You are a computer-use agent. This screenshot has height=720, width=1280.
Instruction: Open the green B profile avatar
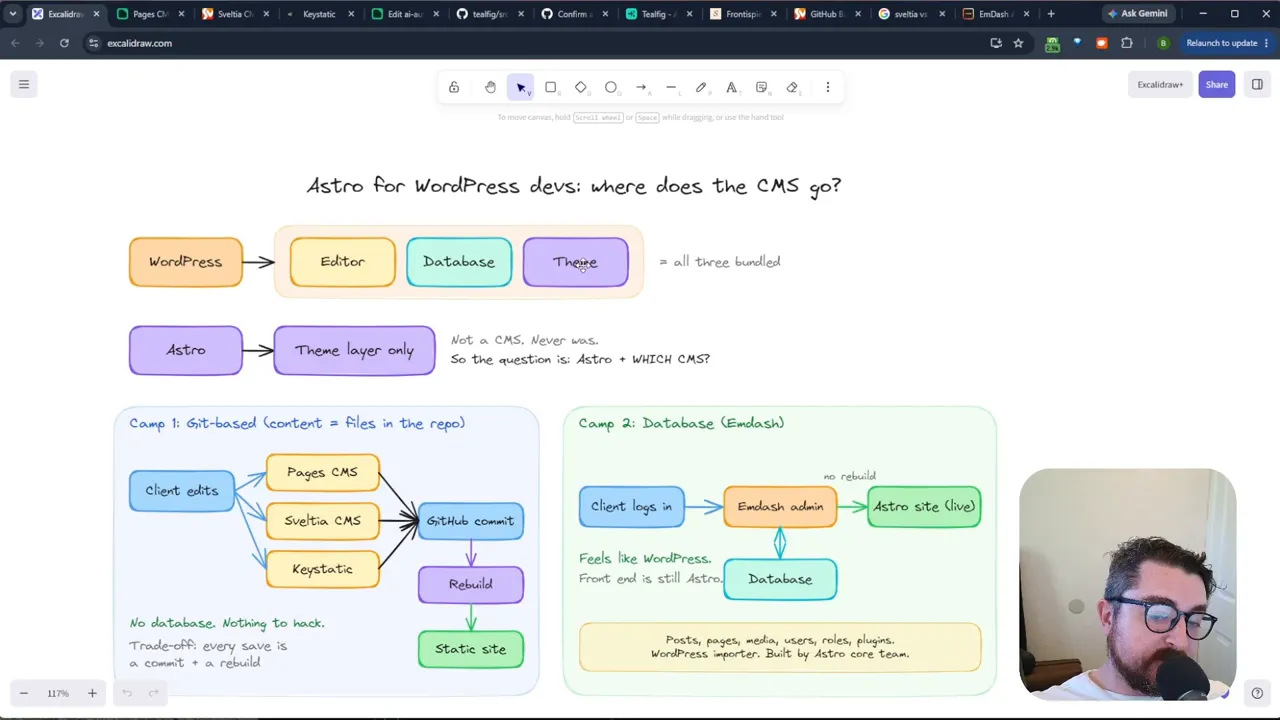pyautogui.click(x=1163, y=43)
